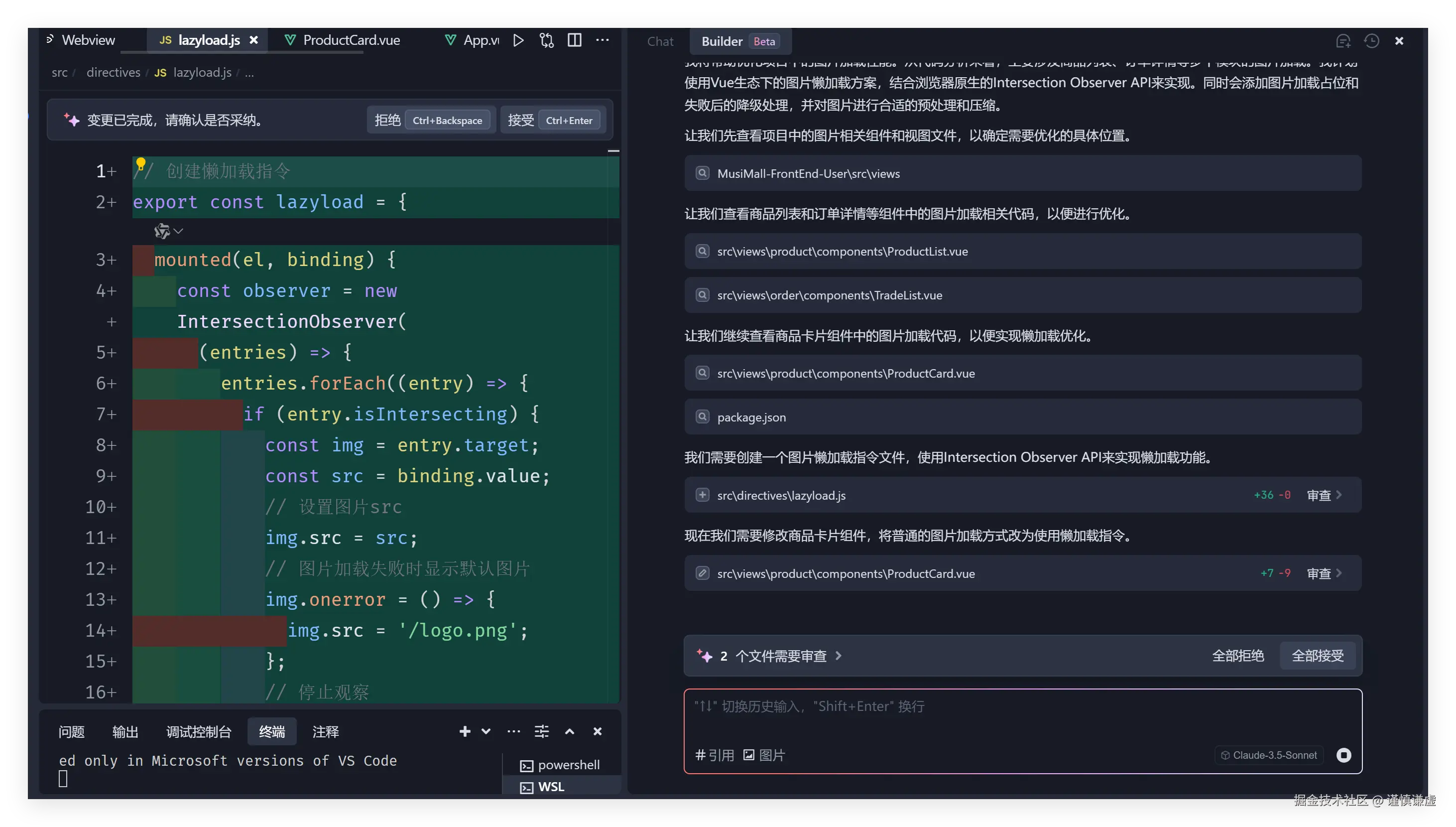Open editor more actions ellipsis menu

[602, 40]
